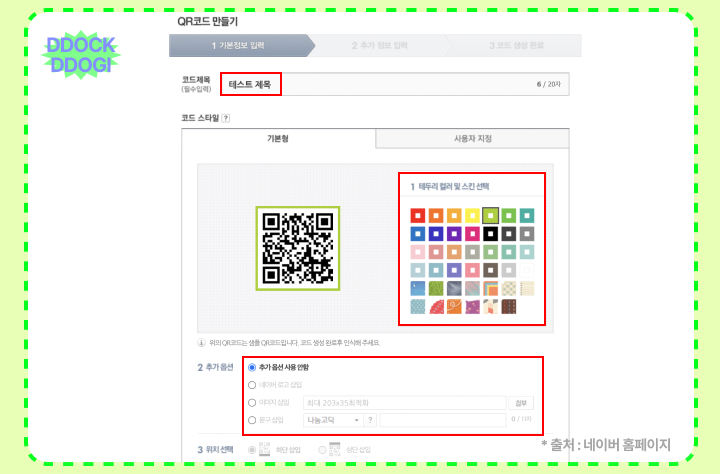
Task: Select the brown dotted skin
Action: pyautogui.click(x=508, y=306)
